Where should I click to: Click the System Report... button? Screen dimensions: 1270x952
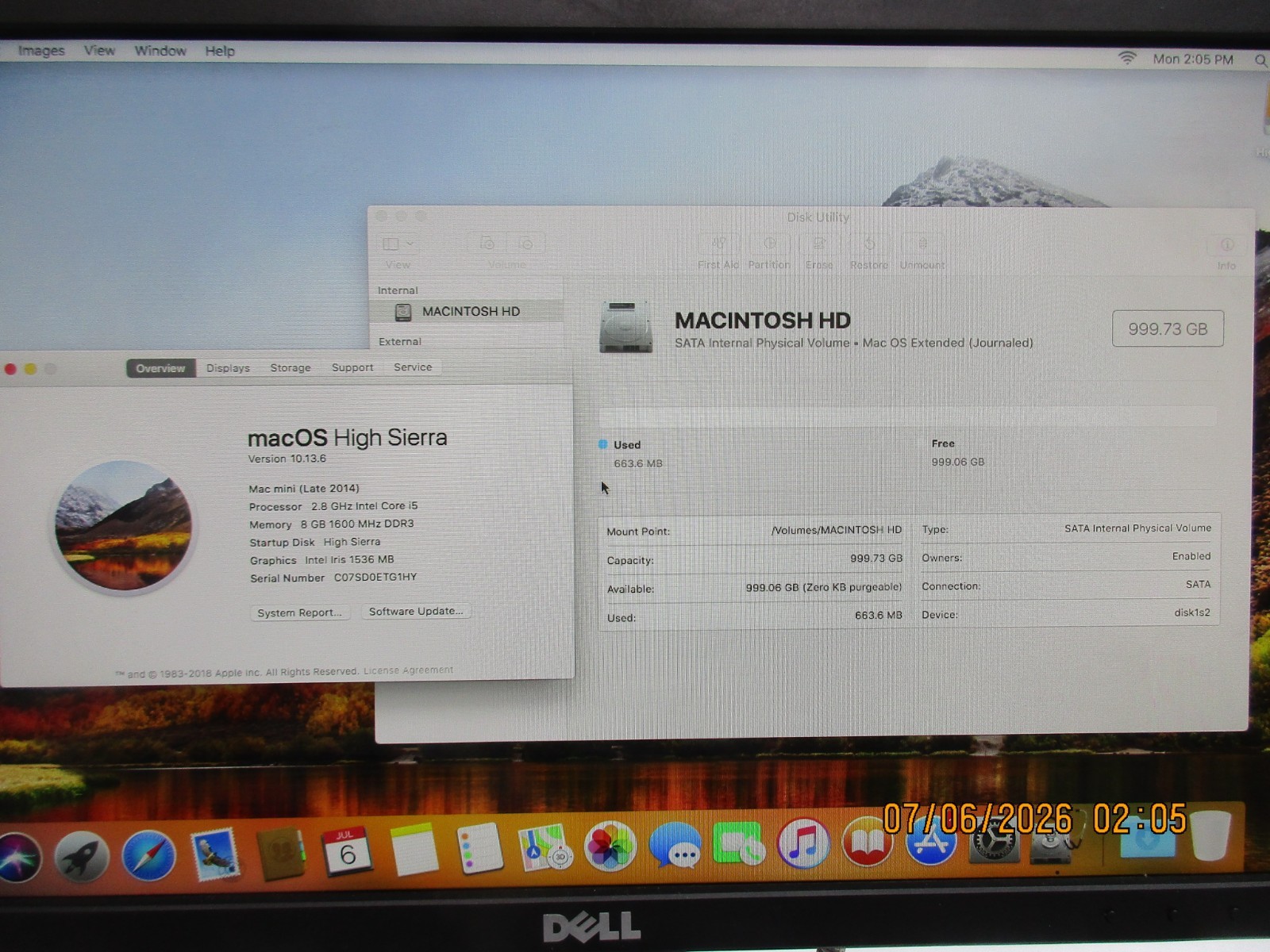300,612
